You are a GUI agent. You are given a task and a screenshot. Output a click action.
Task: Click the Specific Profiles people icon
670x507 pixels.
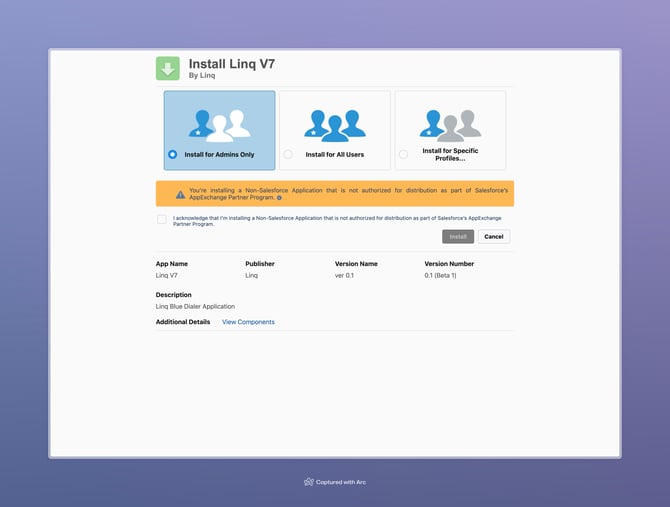point(450,122)
